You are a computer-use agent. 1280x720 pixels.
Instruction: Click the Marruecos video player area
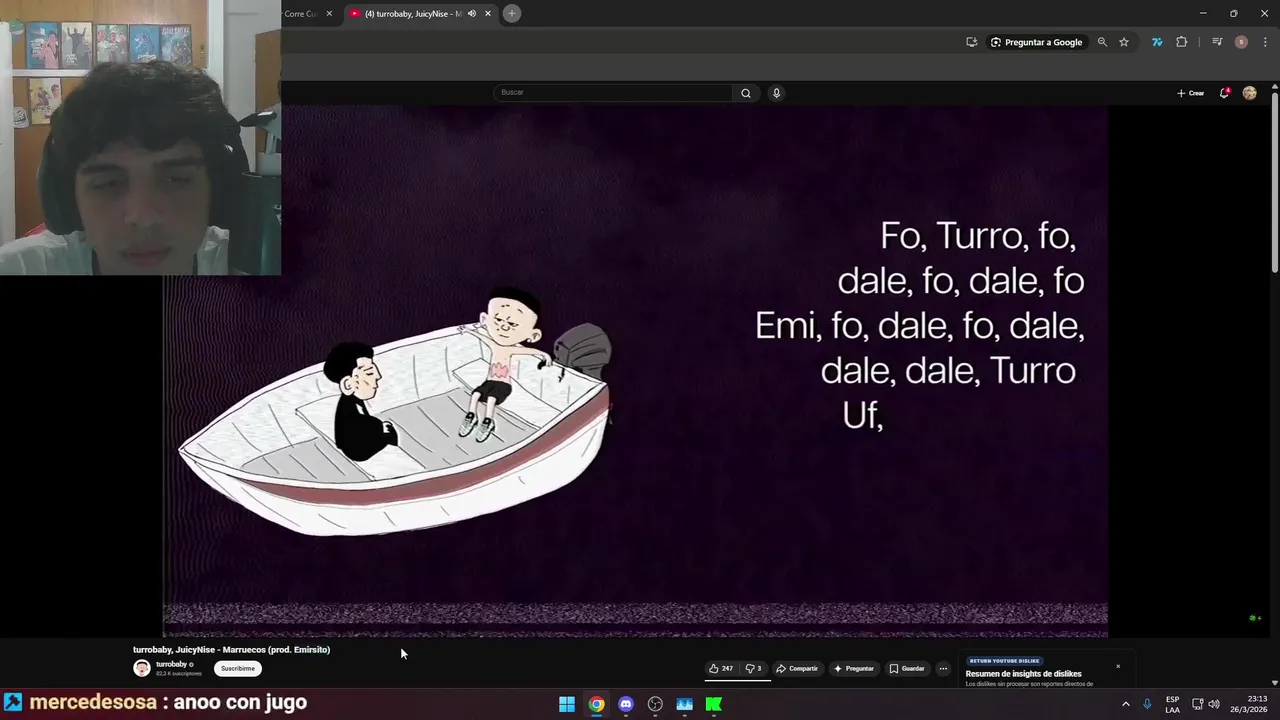tap(635, 370)
